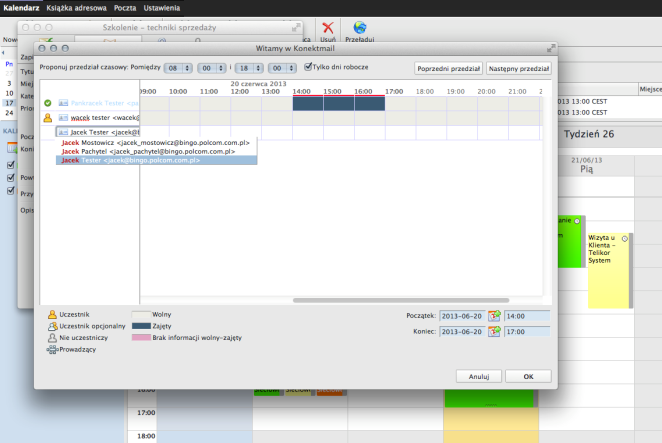This screenshot has height=443, width=662.
Task: Click the Uczestnik opcjonalny legend icon
Action: (x=52, y=326)
